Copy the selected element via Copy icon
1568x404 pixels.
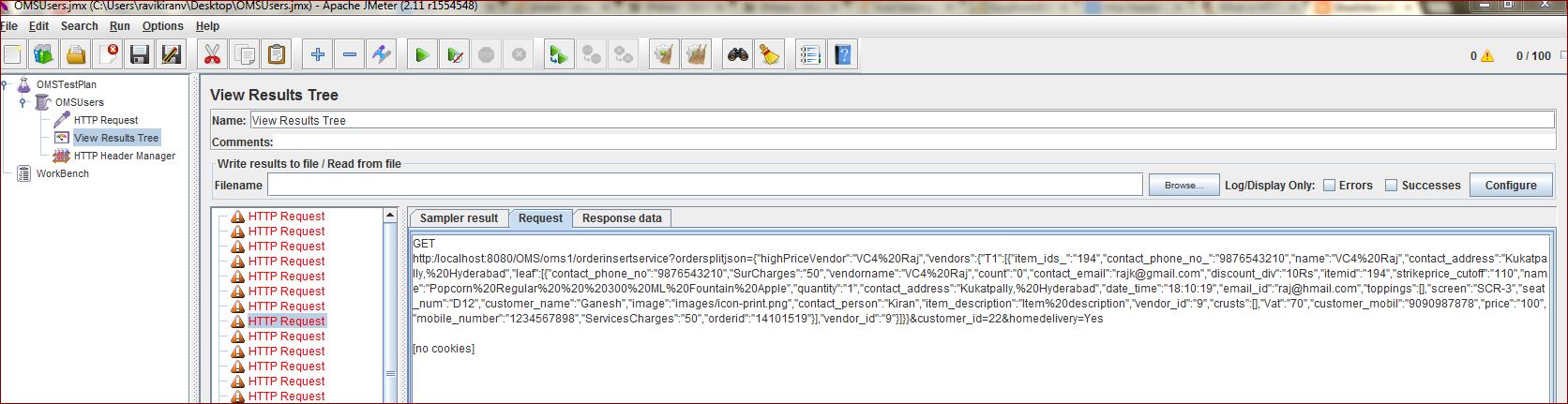245,55
